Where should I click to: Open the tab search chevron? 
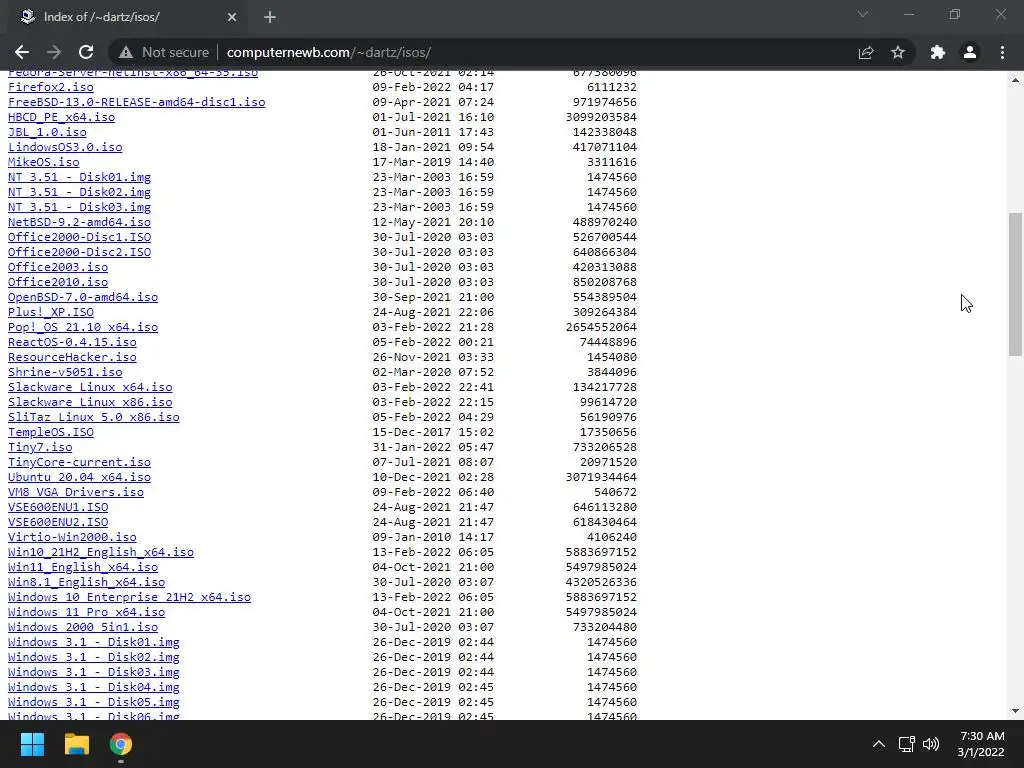point(863,14)
